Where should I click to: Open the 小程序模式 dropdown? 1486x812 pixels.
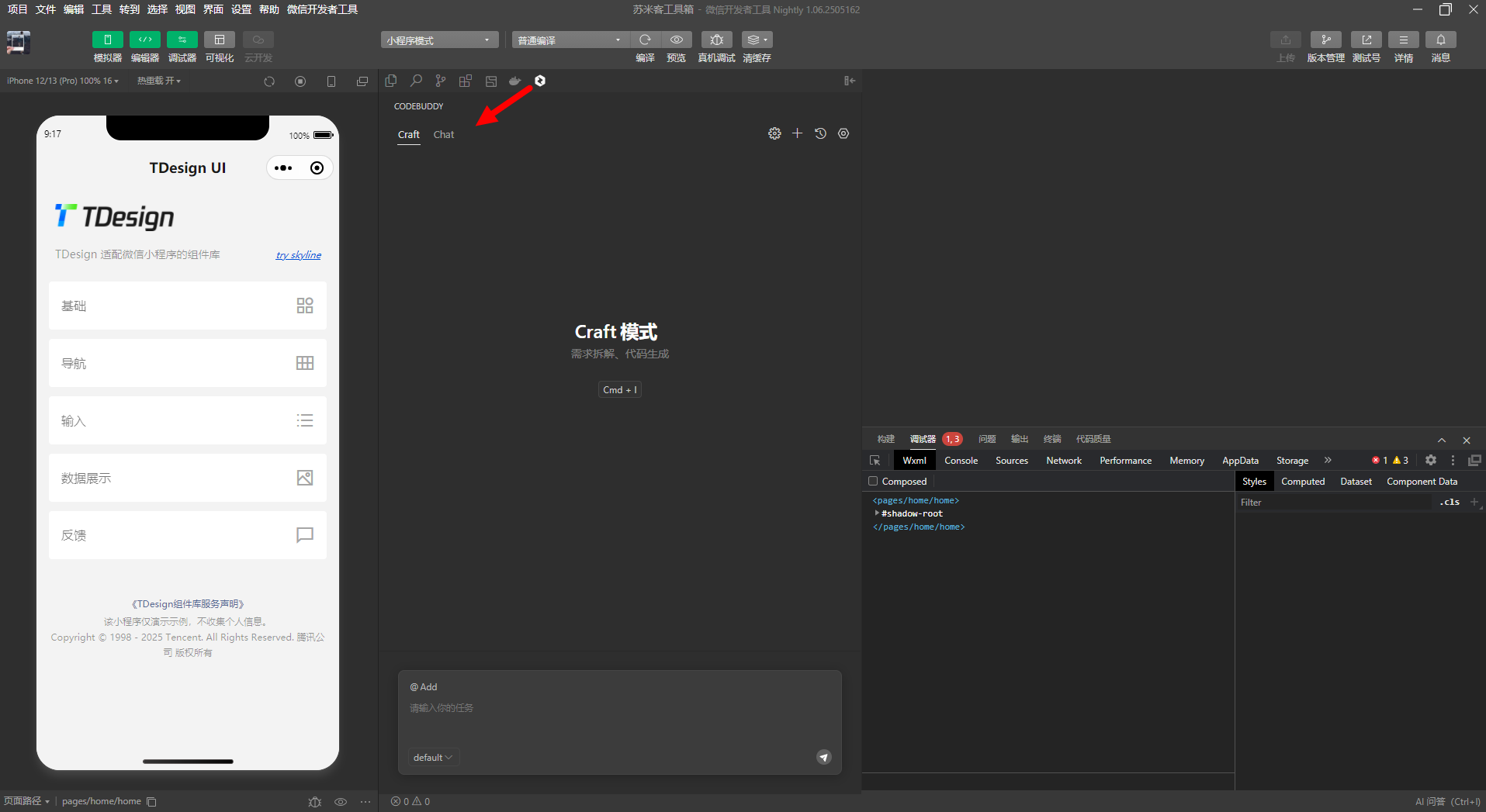click(x=439, y=39)
